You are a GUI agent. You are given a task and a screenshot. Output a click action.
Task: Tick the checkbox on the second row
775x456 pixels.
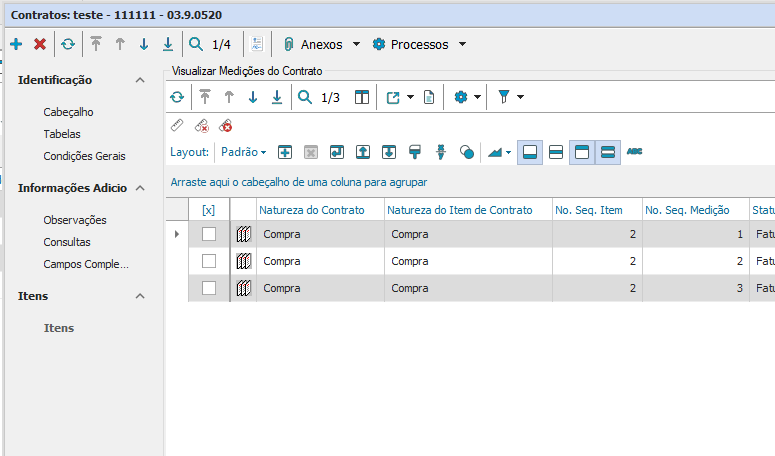click(x=208, y=261)
